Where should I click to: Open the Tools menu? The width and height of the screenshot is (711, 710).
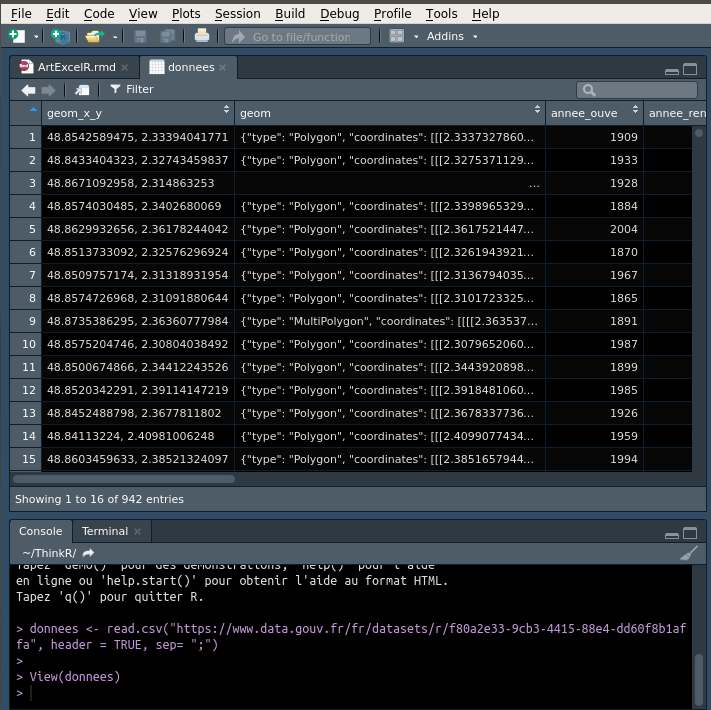coord(441,14)
